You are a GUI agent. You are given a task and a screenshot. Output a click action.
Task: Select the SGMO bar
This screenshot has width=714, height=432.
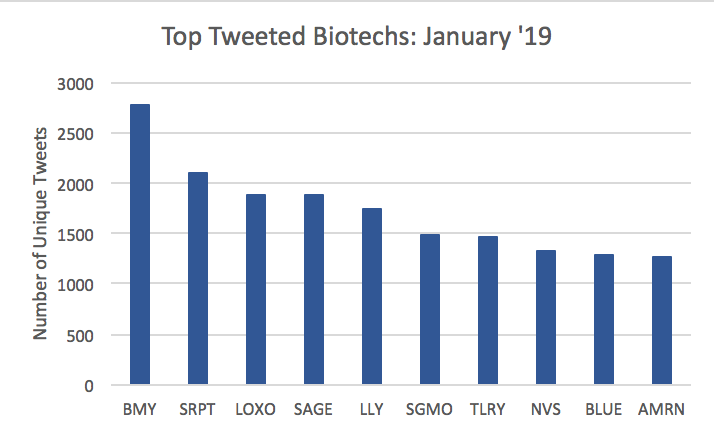coord(430,310)
